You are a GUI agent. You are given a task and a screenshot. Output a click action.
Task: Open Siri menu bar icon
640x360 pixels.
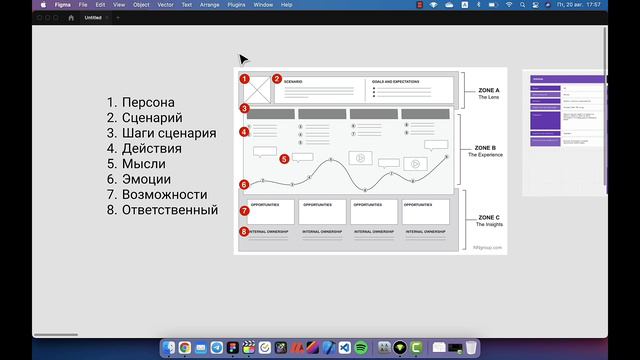pos(547,5)
